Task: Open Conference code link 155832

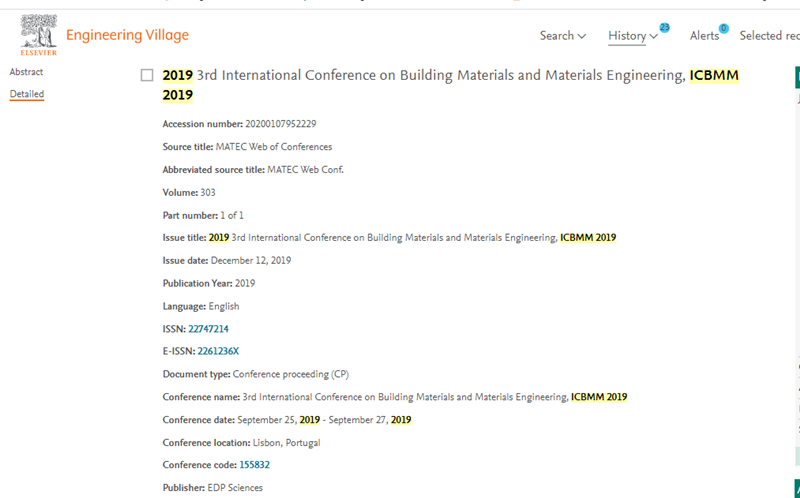Action: point(254,465)
